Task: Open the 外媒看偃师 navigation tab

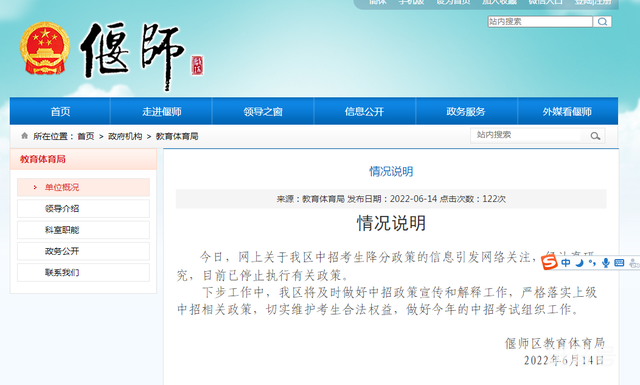Action: coord(567,111)
